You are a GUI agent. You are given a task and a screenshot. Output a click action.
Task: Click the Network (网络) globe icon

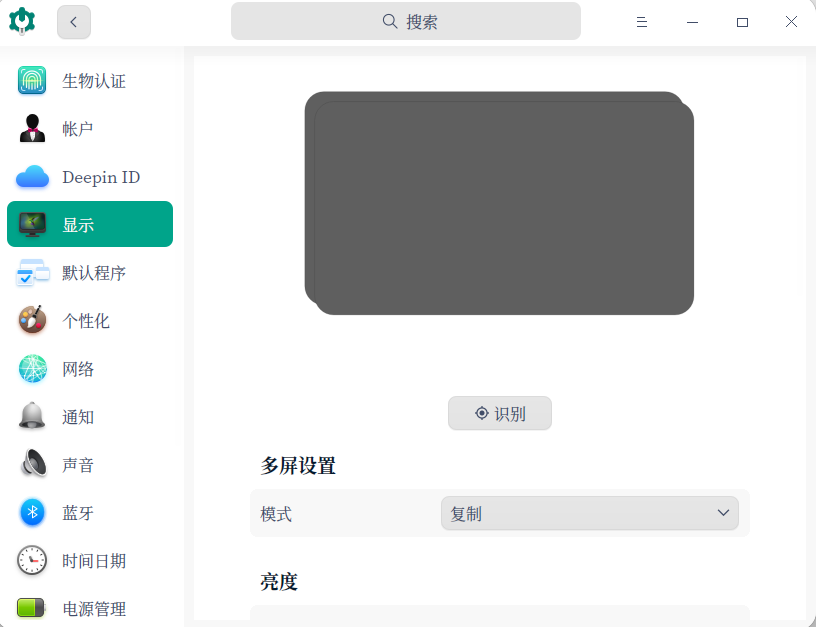point(32,369)
